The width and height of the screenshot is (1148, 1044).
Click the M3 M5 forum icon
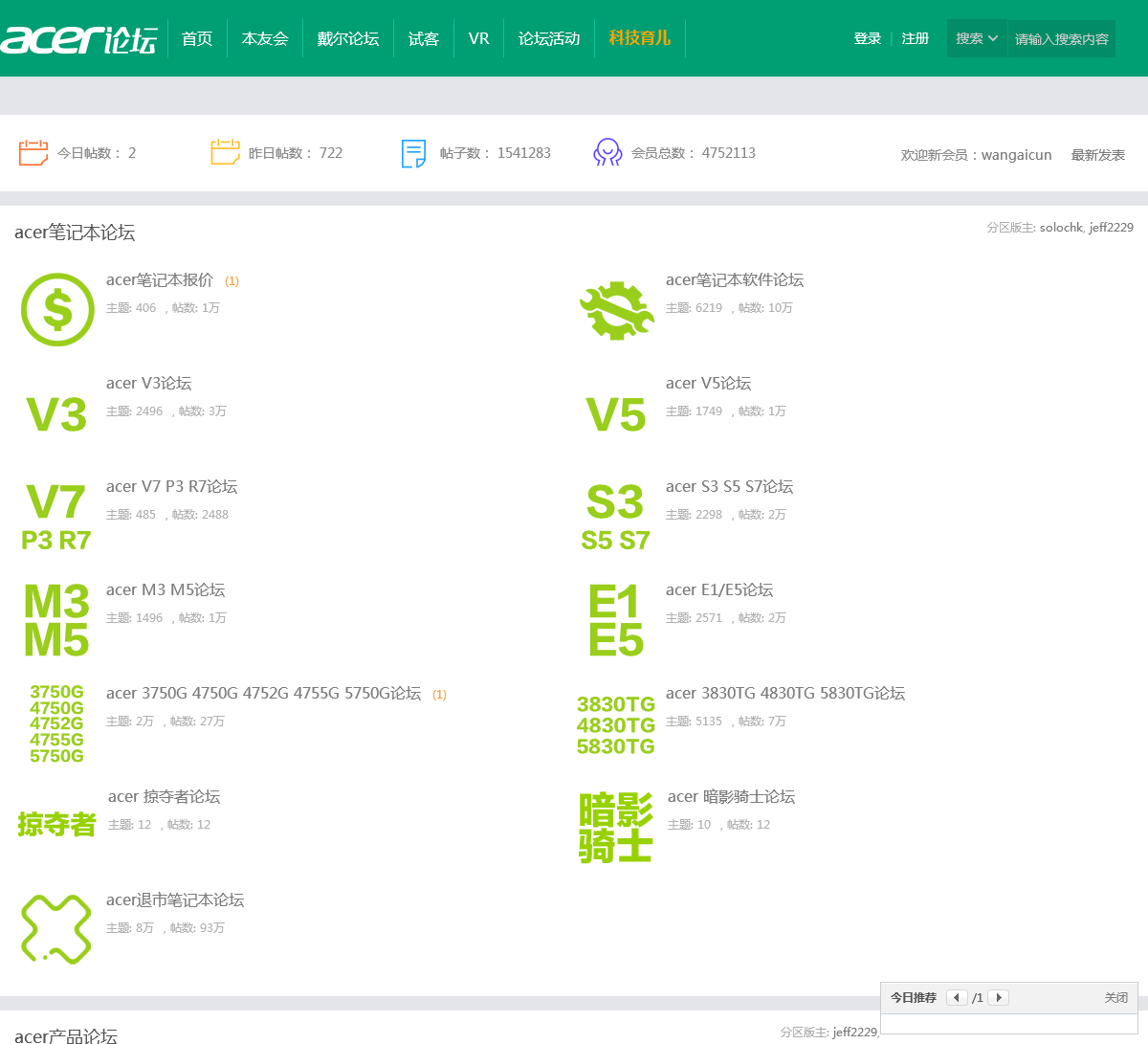[x=56, y=620]
